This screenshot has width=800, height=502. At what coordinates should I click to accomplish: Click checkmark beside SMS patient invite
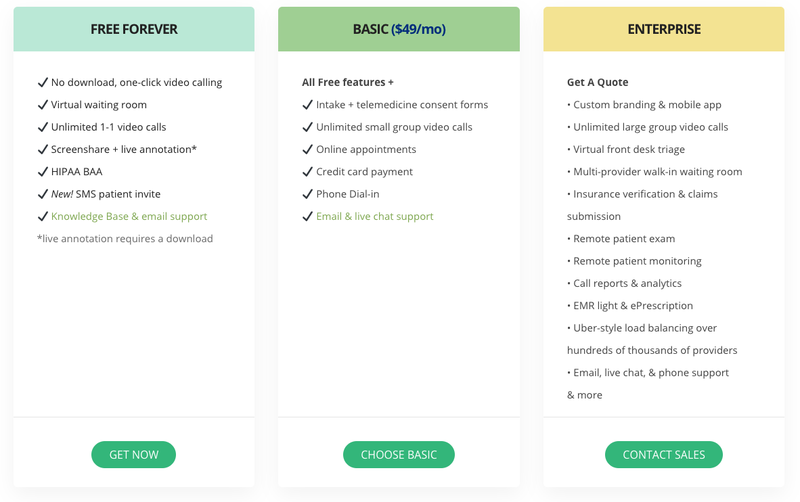43,194
